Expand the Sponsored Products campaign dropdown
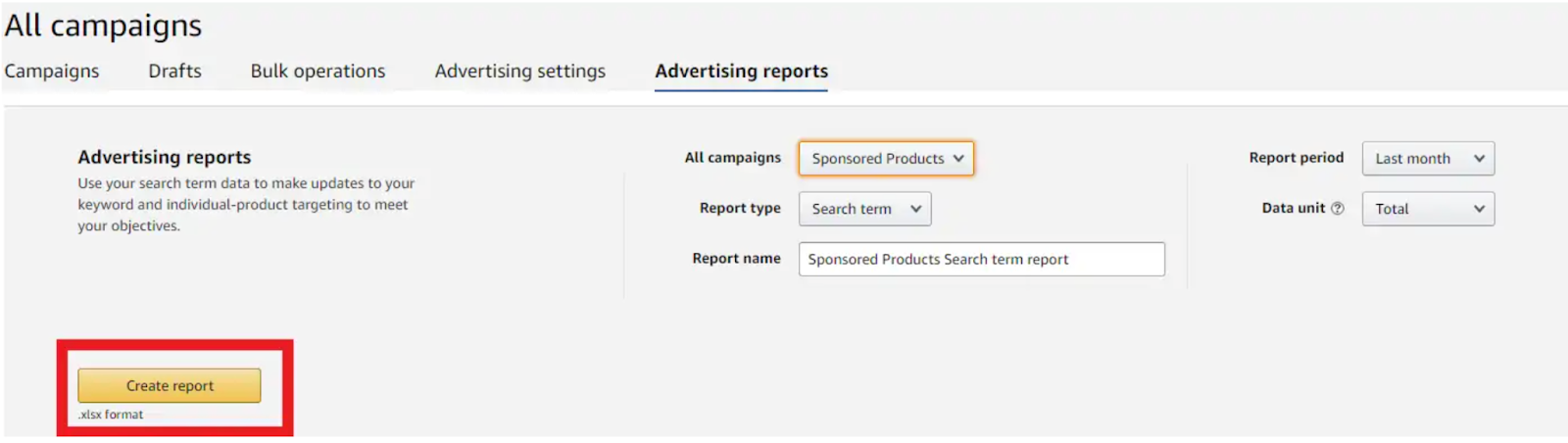 click(x=886, y=159)
